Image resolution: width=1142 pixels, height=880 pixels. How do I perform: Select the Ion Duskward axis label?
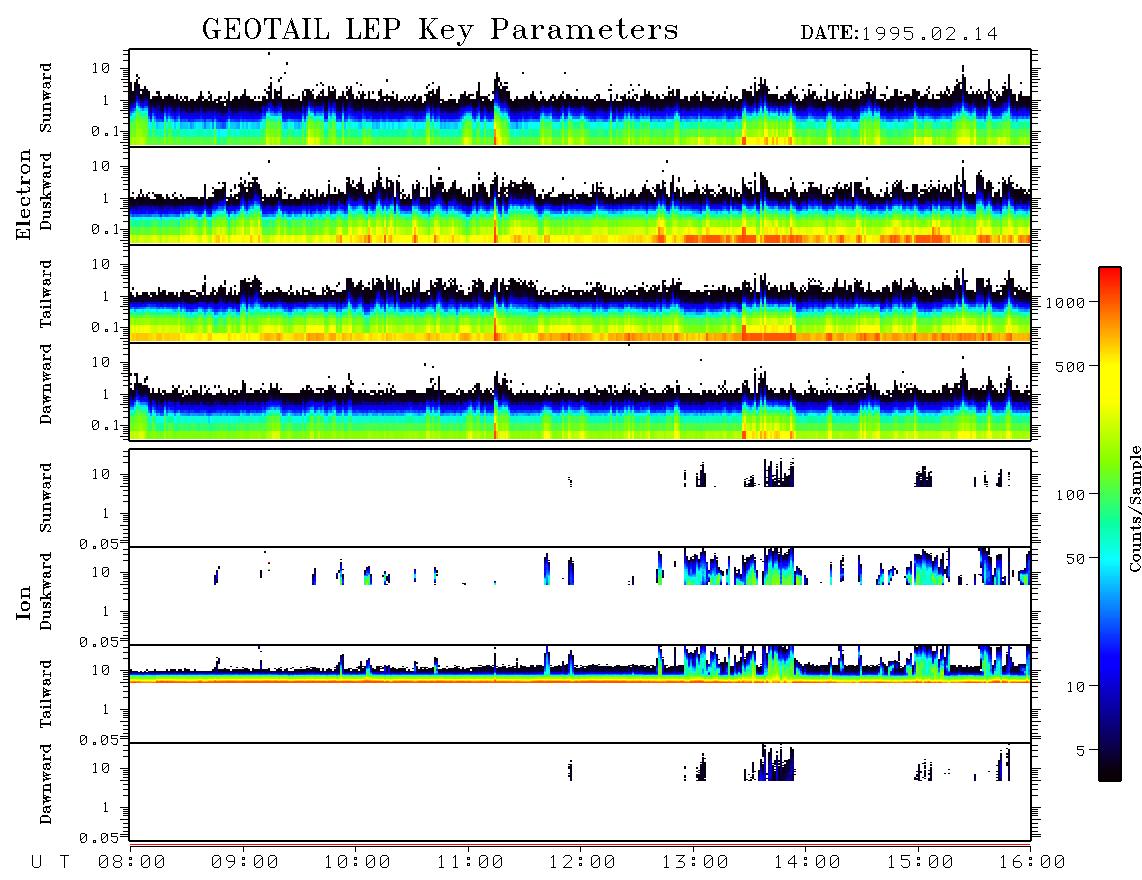point(46,592)
